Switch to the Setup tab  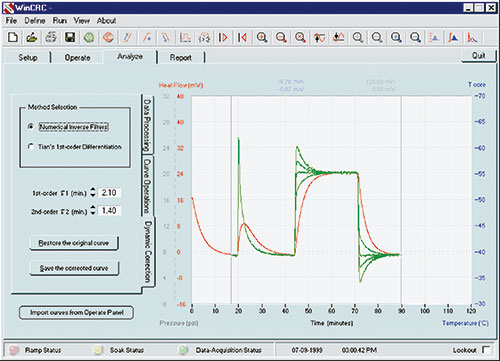point(28,58)
